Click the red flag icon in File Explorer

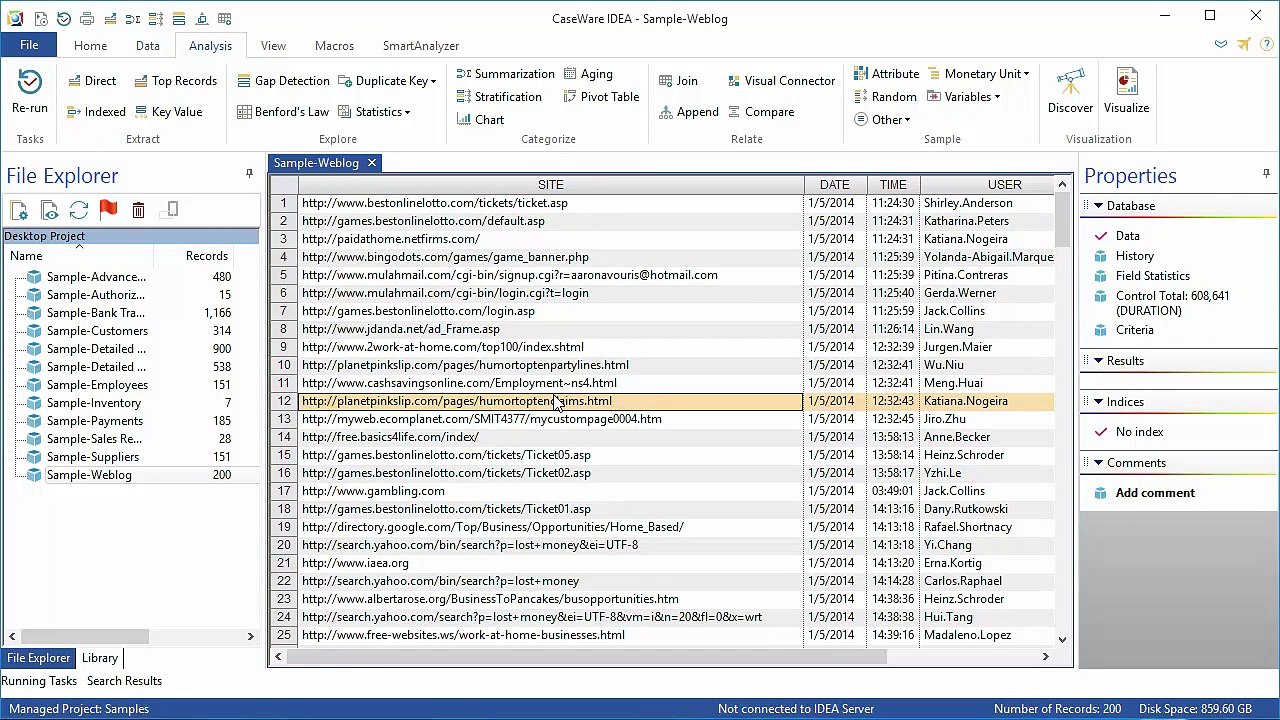click(x=108, y=210)
